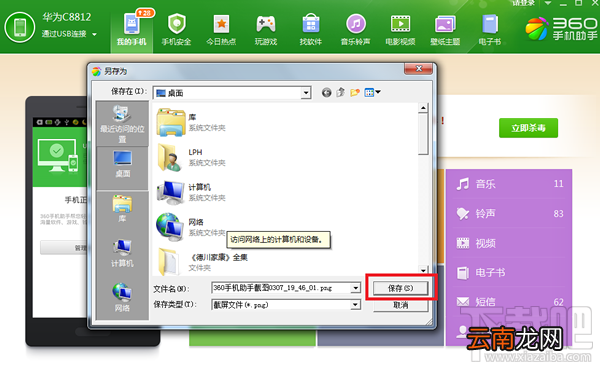Open the 音乐铃声 section
The height and width of the screenshot is (367, 600).
pos(355,30)
